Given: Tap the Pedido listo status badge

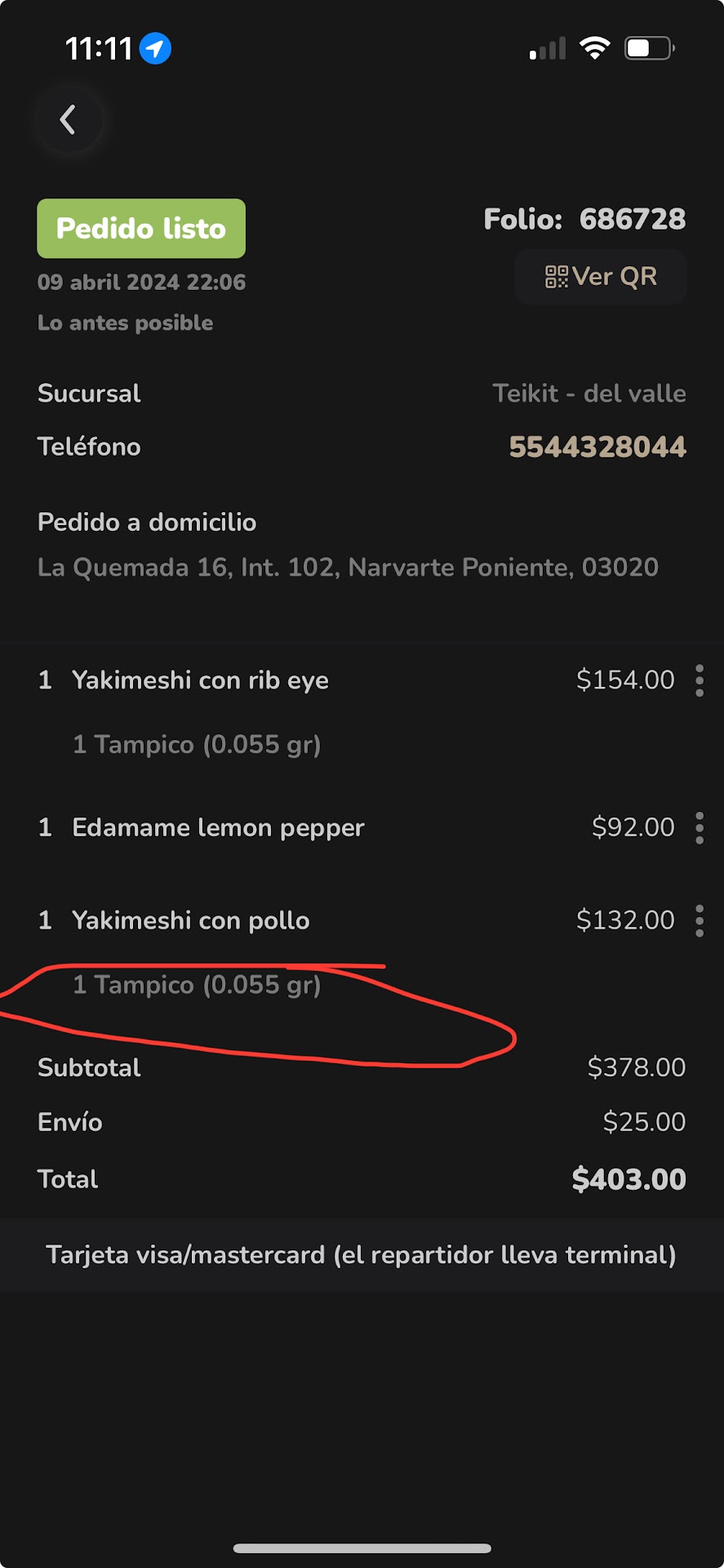Looking at the screenshot, I should click(141, 229).
